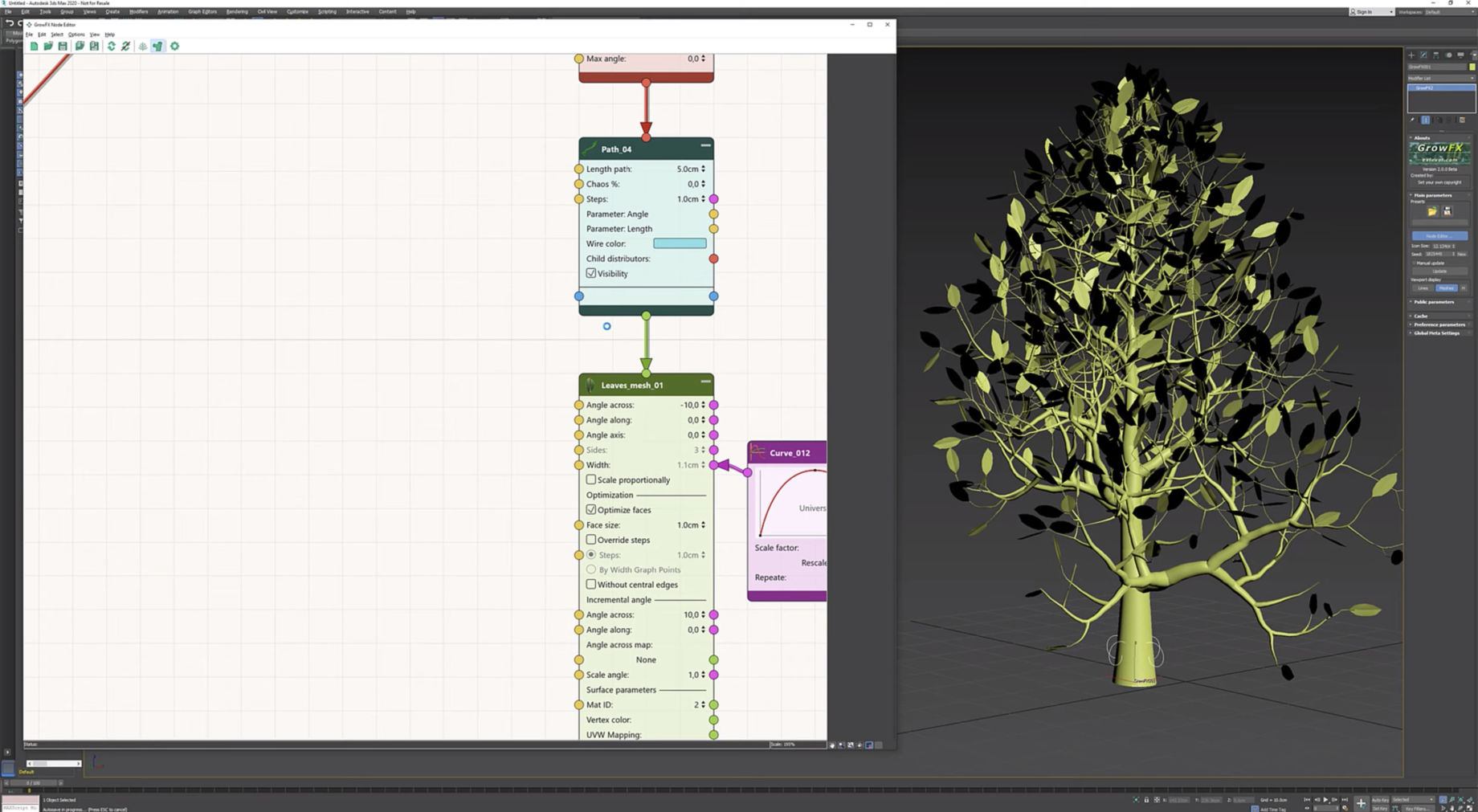Click the small tree icon in node editor toolbar

(x=143, y=46)
